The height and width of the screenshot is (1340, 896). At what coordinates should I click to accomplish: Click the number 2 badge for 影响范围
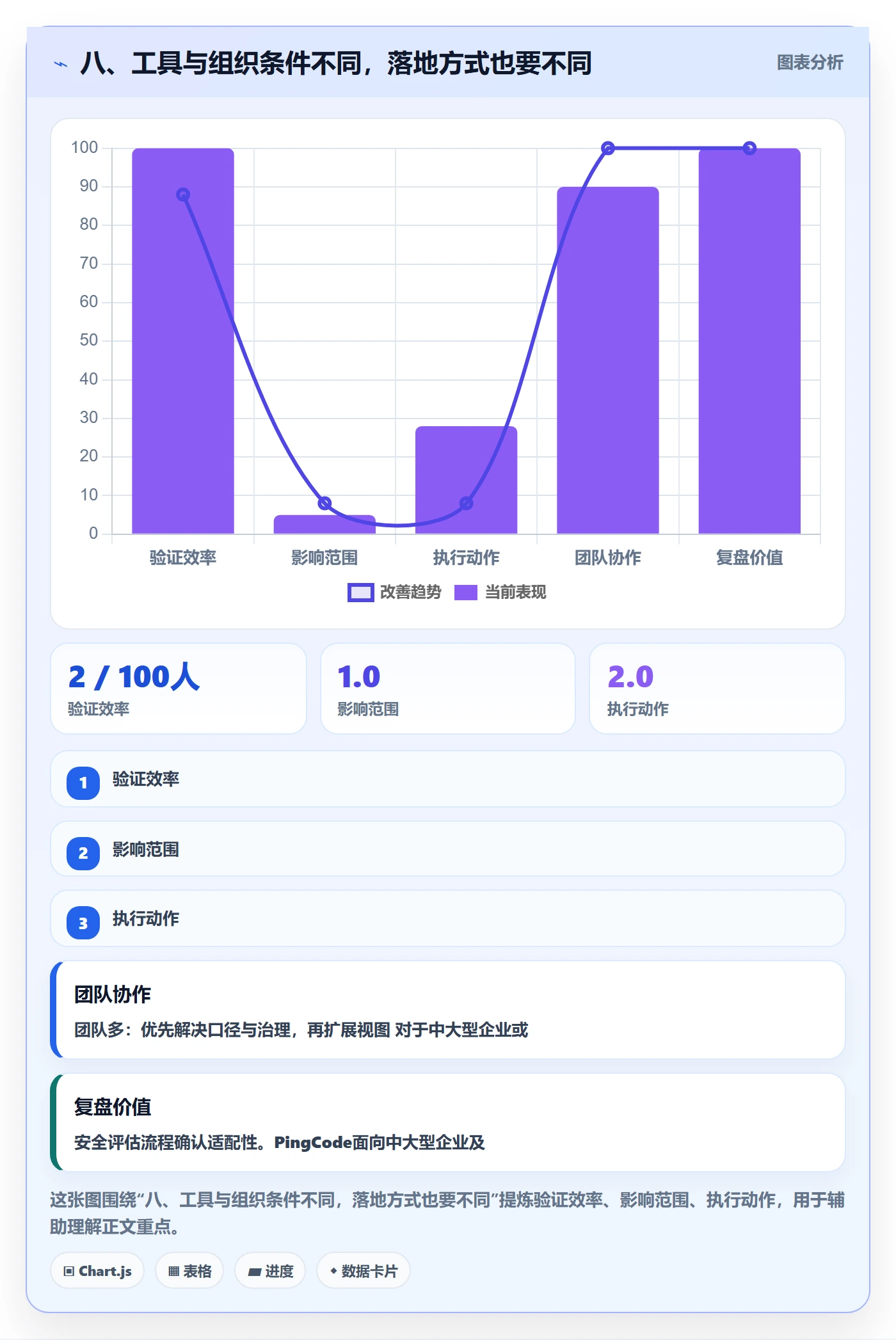pyautogui.click(x=83, y=853)
